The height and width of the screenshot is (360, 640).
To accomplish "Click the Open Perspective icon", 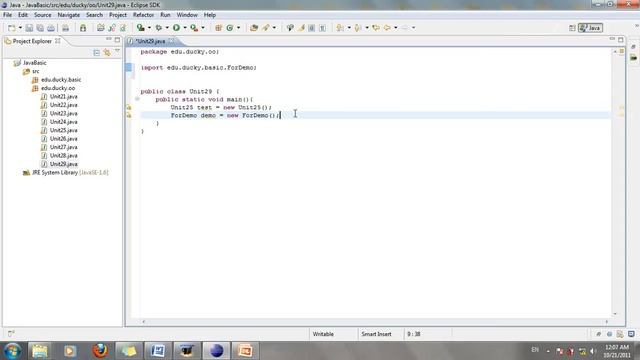I will [x=572, y=28].
